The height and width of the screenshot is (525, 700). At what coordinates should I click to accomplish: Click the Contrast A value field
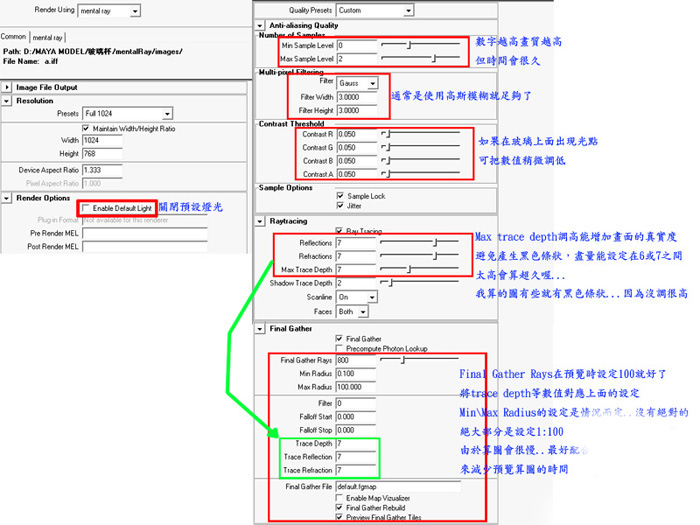point(356,175)
